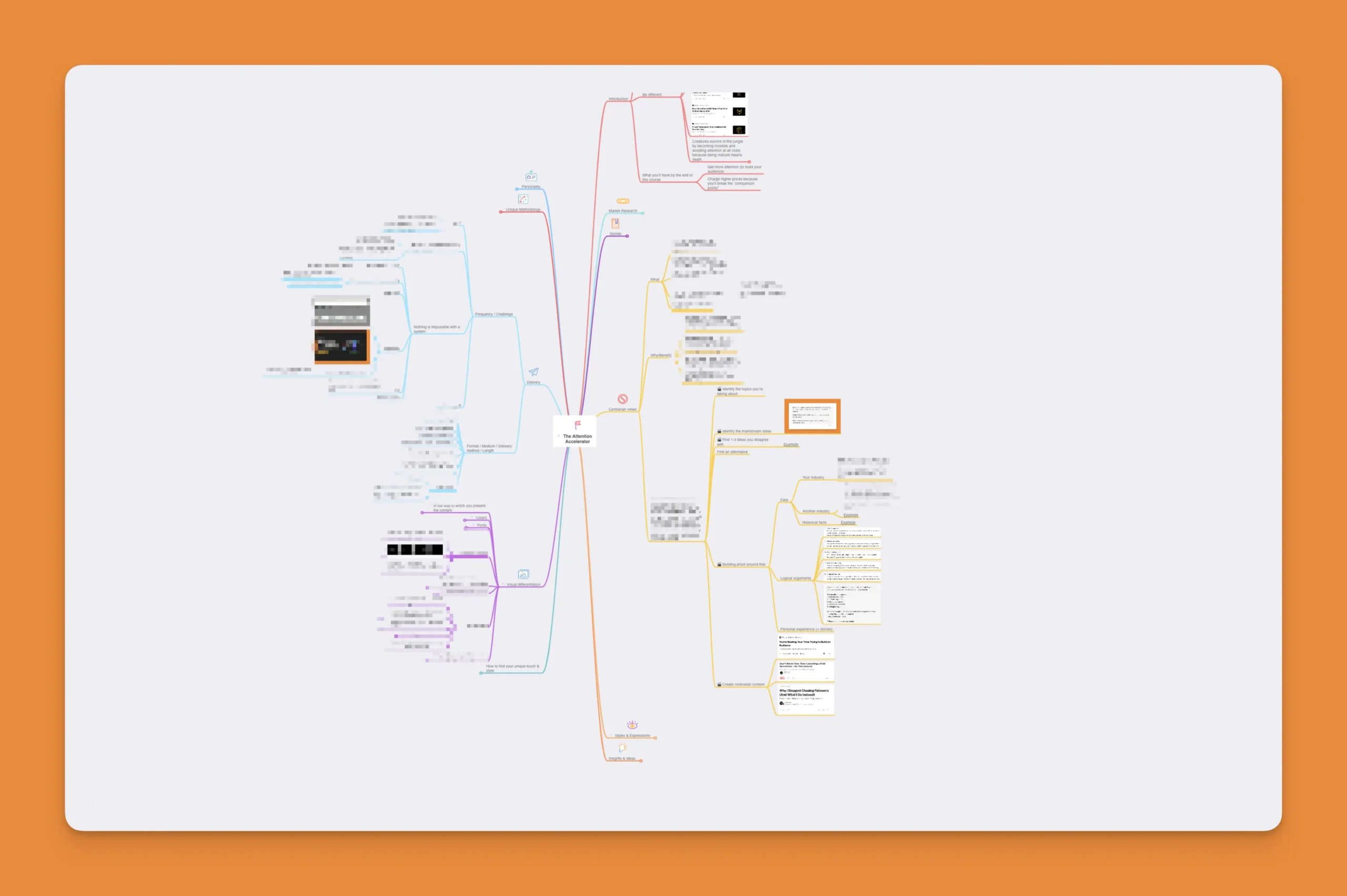Click the flag icon in the central node
1347x896 pixels.
[x=578, y=425]
